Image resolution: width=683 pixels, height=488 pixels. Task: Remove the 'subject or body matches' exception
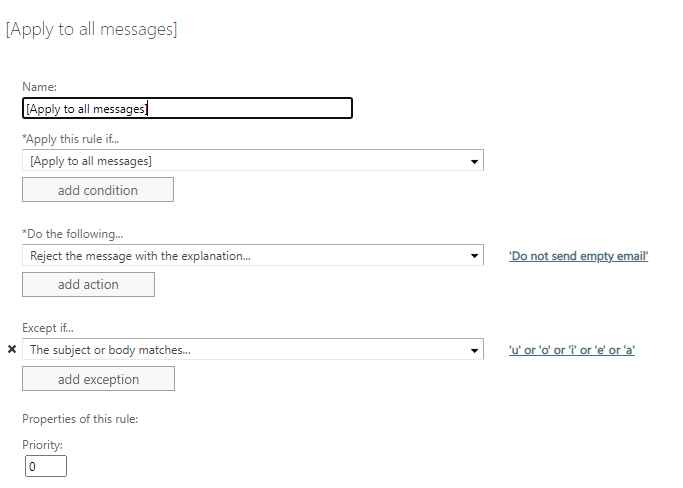pyautogui.click(x=12, y=350)
